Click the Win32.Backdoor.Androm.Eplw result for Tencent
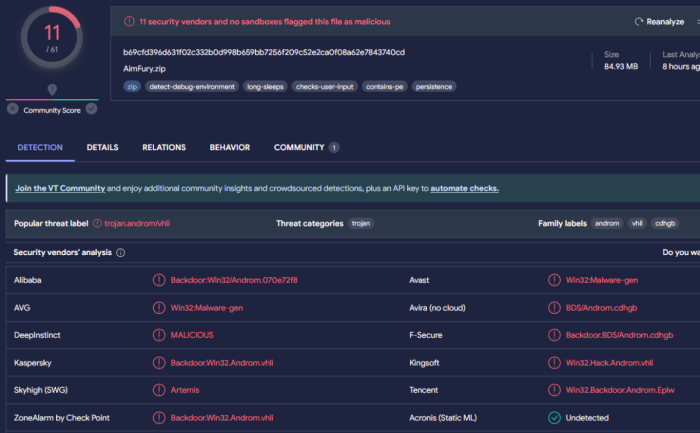The image size is (700, 433). click(620, 390)
